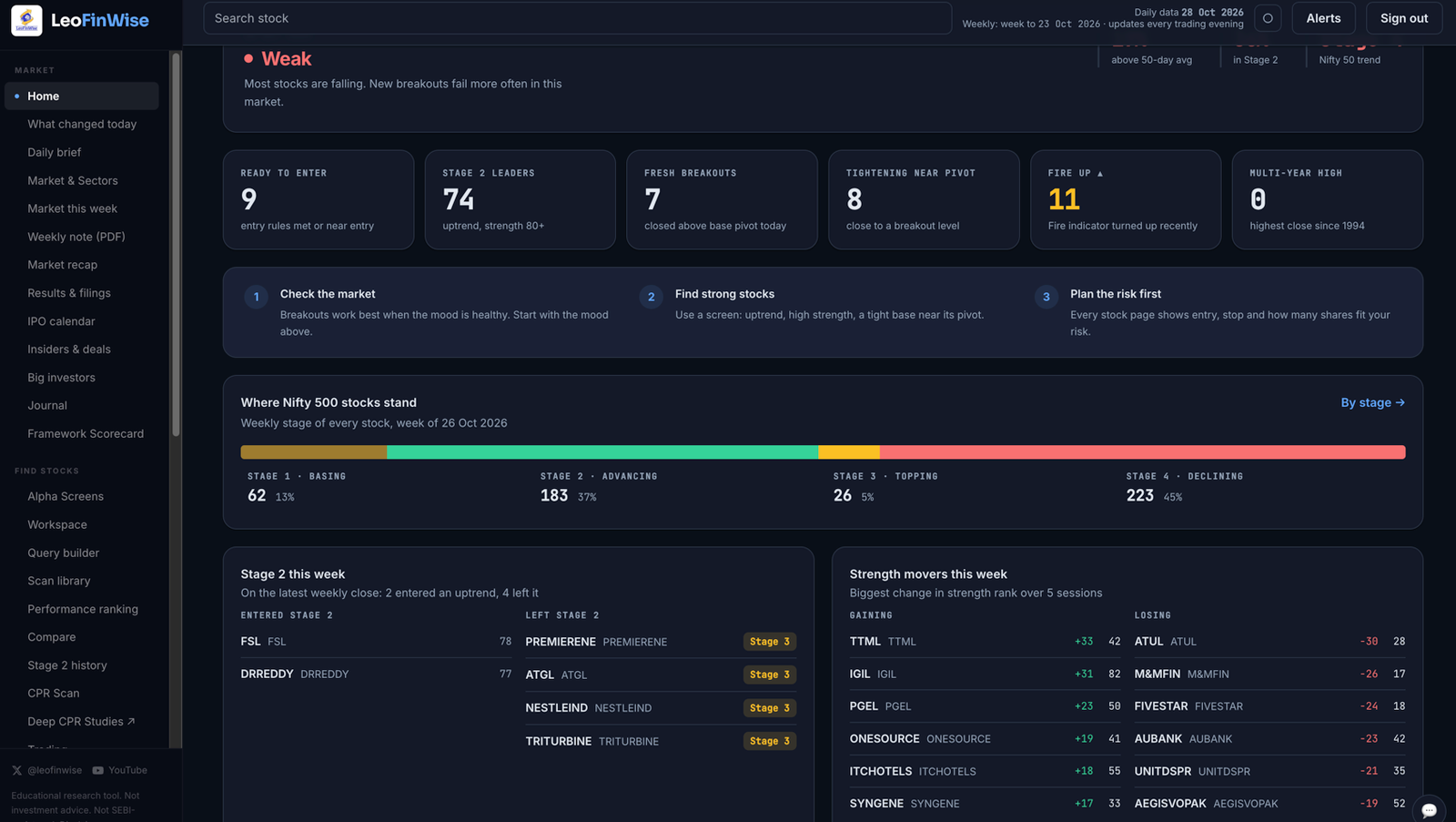
Task: Click the red Stage 4 Declining bar segment
Action: 1143,452
